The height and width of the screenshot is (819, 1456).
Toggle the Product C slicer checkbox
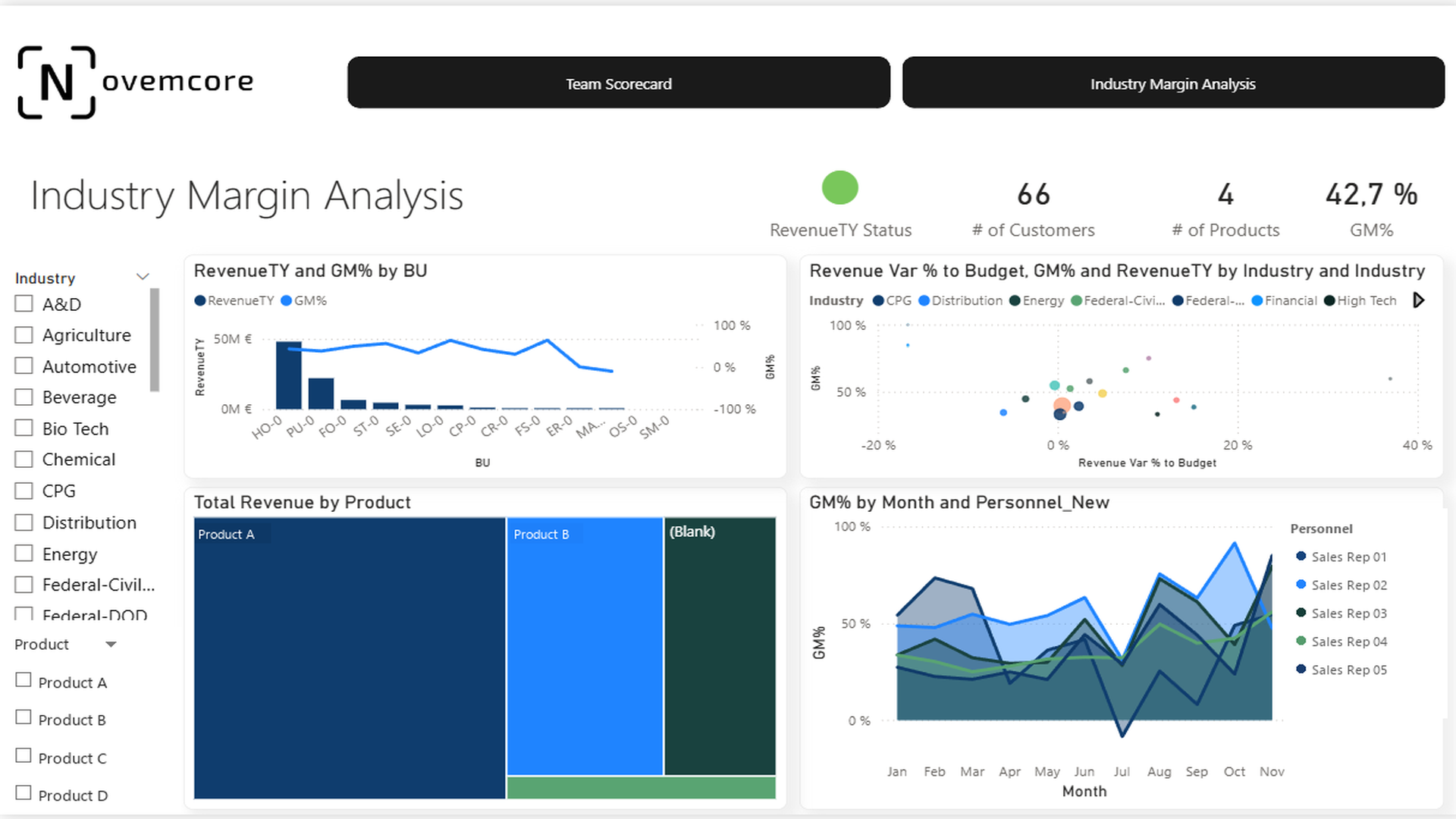pos(24,755)
